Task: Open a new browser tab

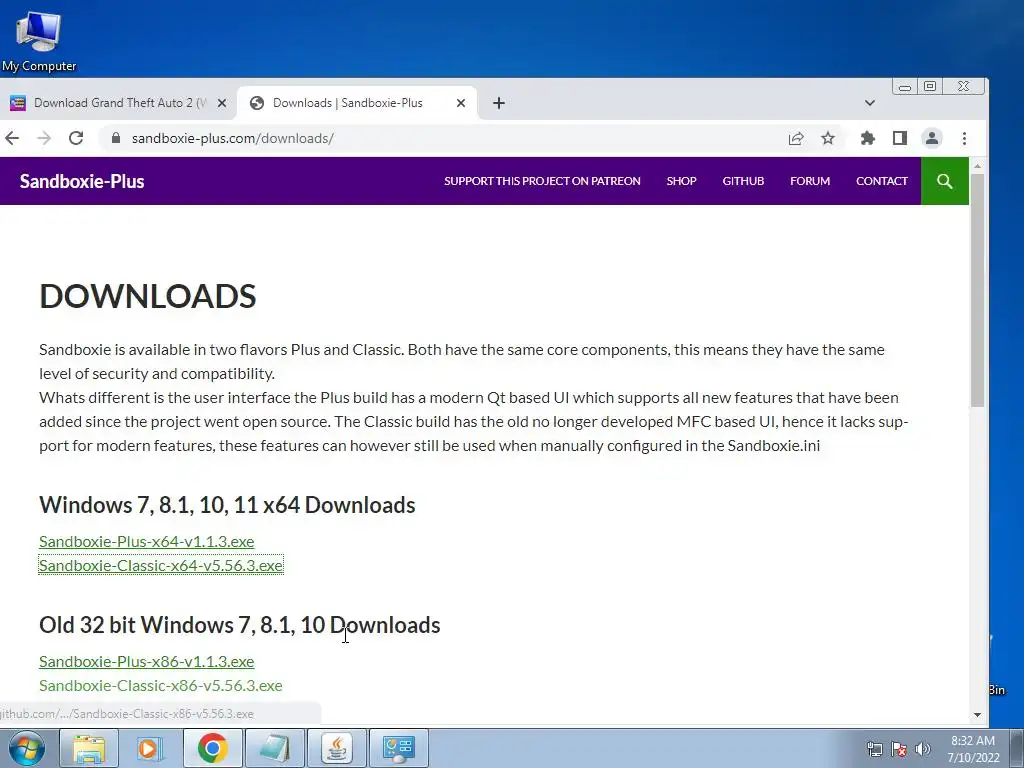Action: [x=498, y=103]
